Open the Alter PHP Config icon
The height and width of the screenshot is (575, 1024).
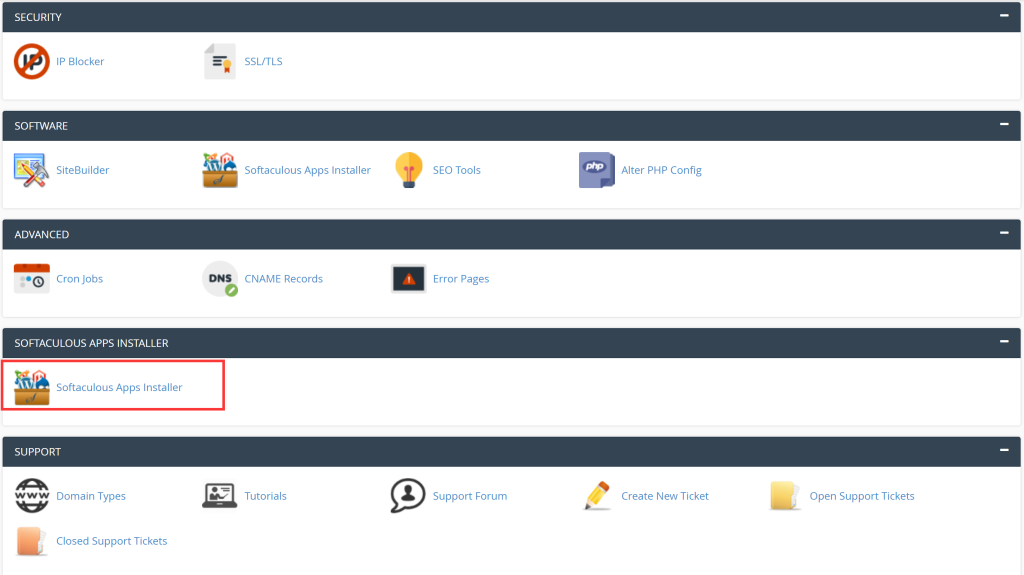pos(597,170)
